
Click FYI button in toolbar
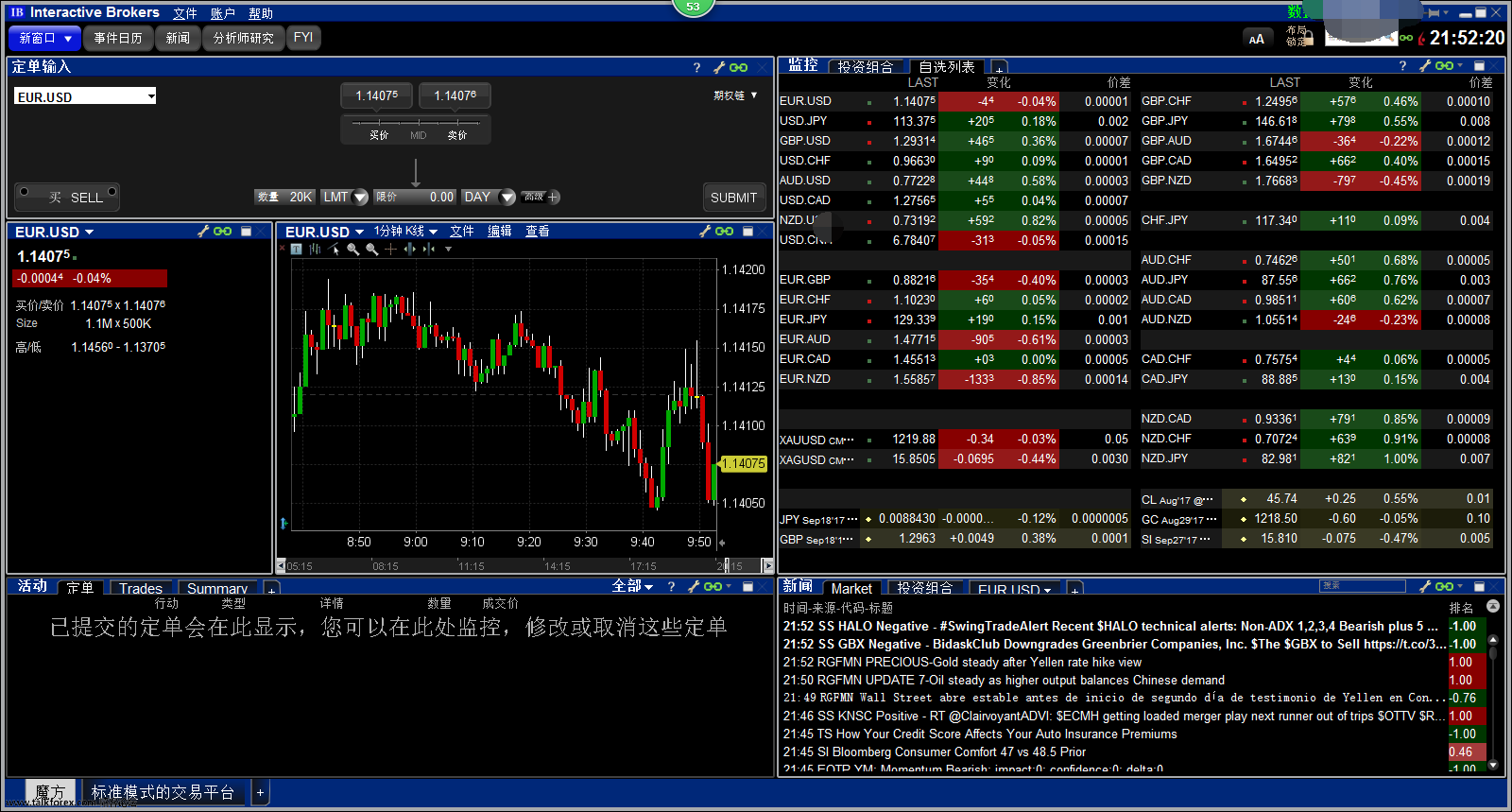tap(303, 38)
